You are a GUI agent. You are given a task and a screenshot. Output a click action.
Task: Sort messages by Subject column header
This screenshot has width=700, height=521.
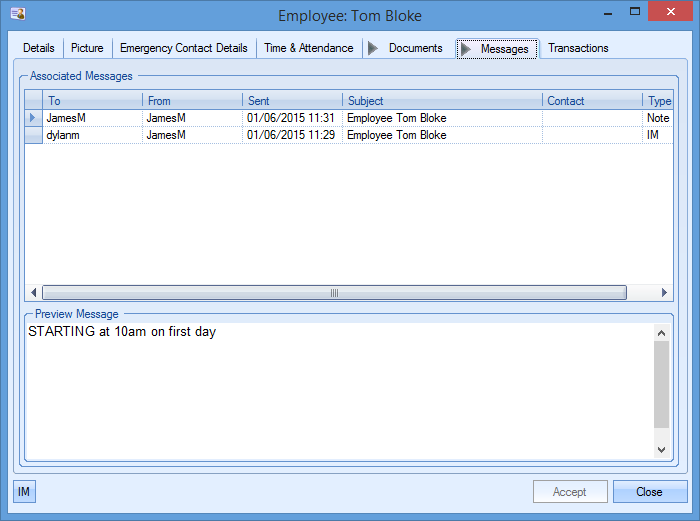tap(442, 101)
